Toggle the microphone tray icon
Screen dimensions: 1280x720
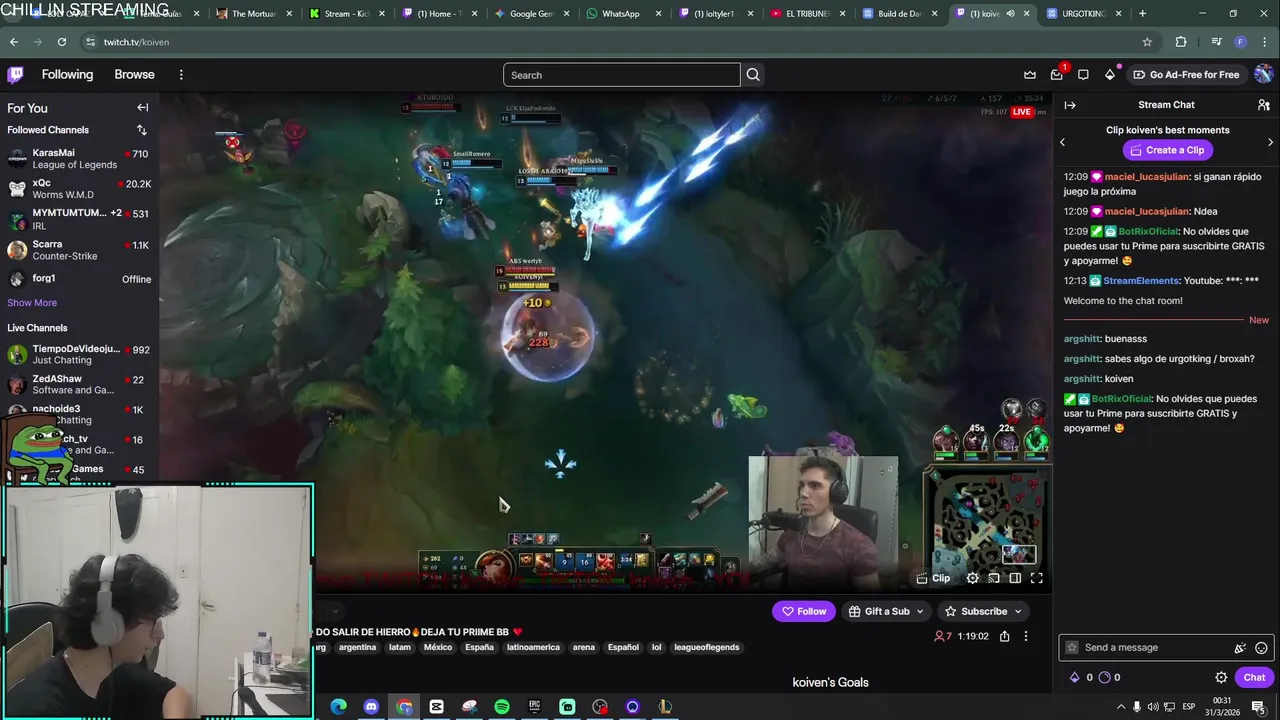[1136, 707]
